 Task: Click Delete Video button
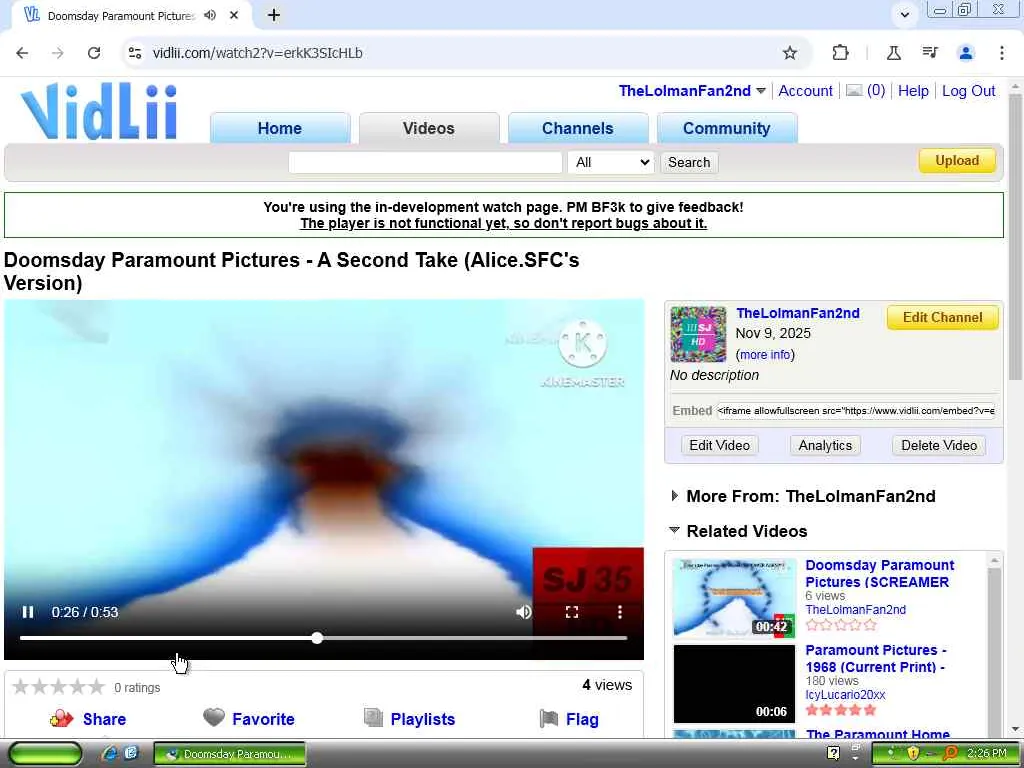939,445
